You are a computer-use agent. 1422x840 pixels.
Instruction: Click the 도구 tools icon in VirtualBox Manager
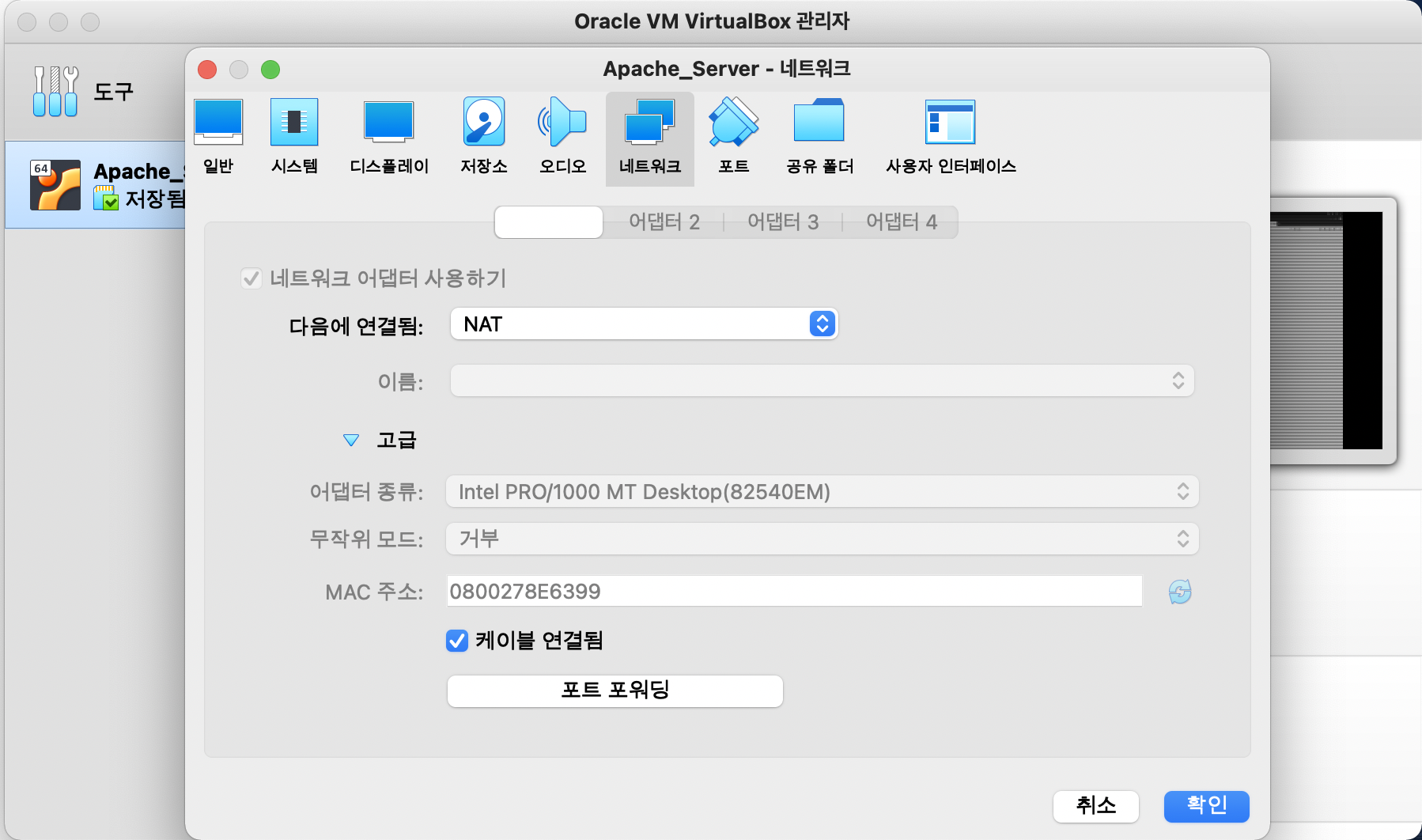[55, 91]
